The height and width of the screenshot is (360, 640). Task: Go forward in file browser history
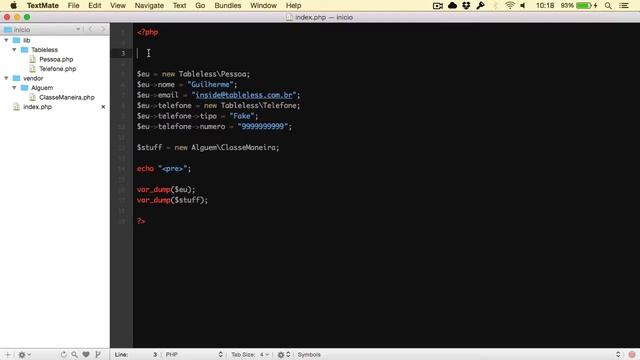pyautogui.click(x=102, y=29)
